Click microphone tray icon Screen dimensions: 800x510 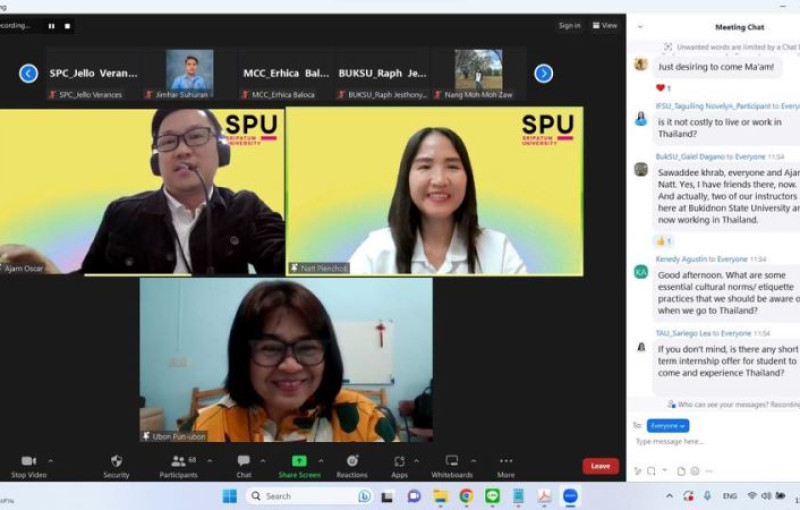[x=707, y=496]
